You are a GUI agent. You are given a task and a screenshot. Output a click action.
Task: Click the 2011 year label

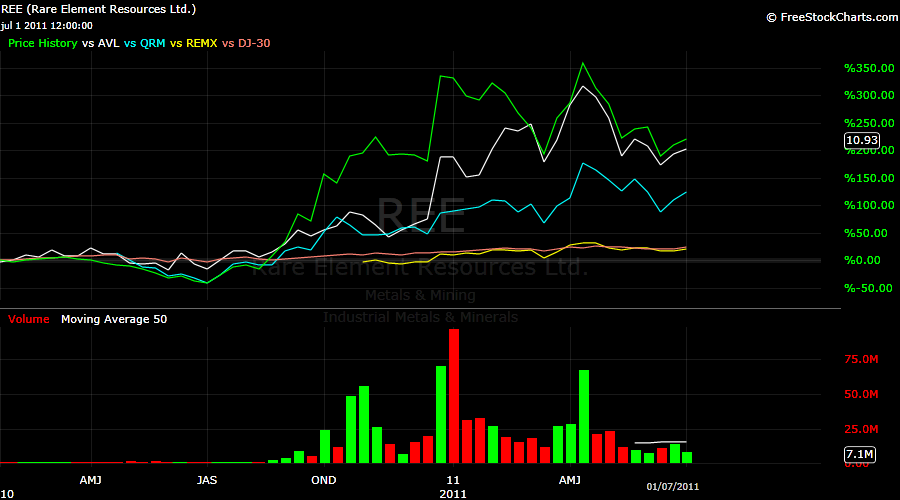tap(453, 494)
